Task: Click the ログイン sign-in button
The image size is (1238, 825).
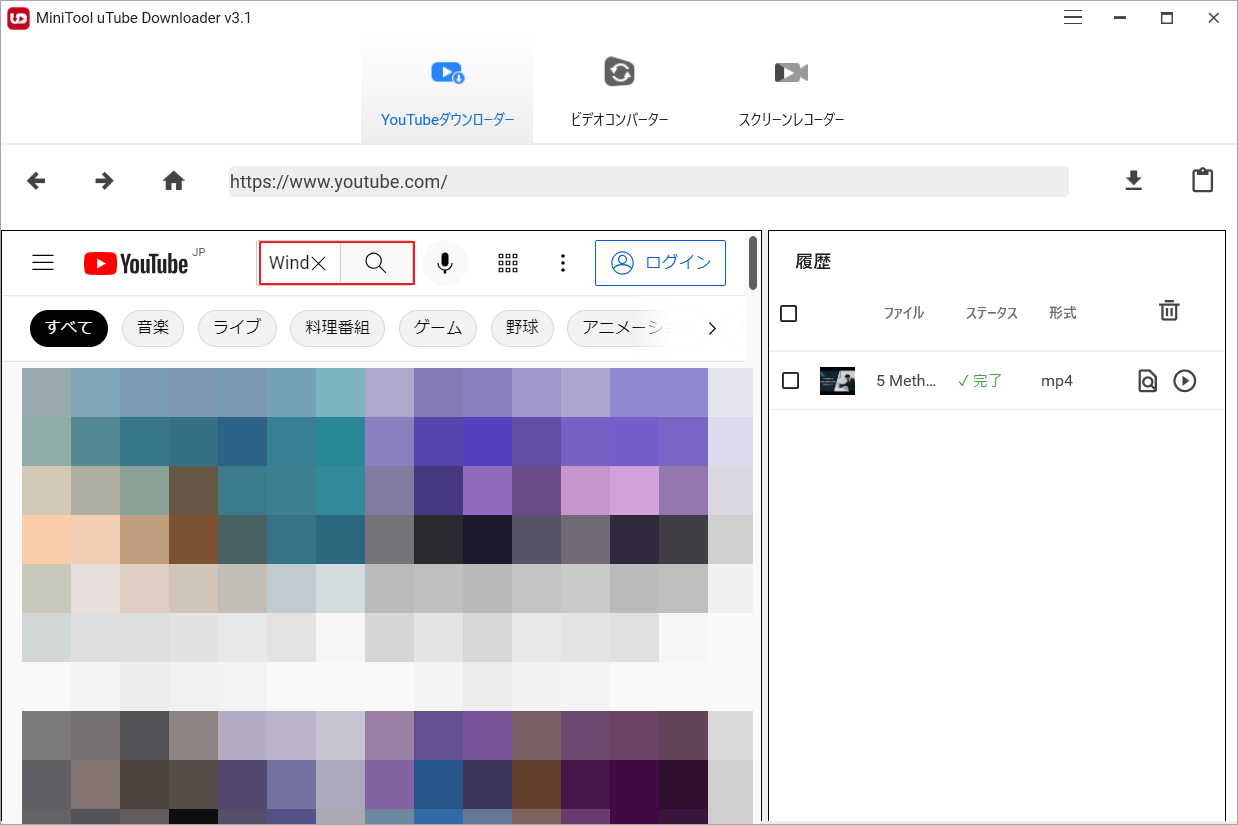Action: pos(660,263)
